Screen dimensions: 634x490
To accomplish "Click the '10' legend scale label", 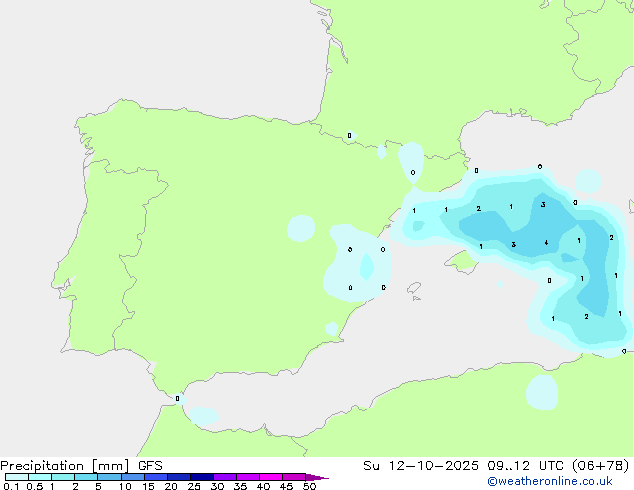I will tap(125, 486).
